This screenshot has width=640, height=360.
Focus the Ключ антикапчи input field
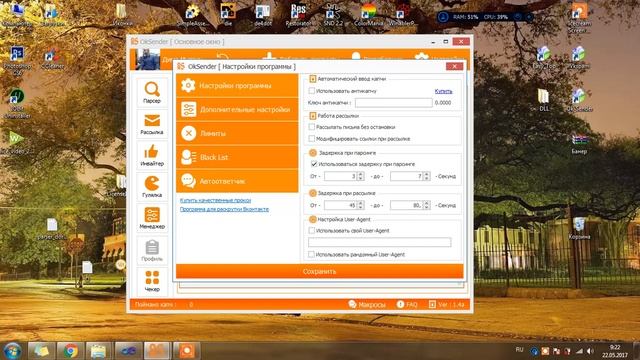393,103
